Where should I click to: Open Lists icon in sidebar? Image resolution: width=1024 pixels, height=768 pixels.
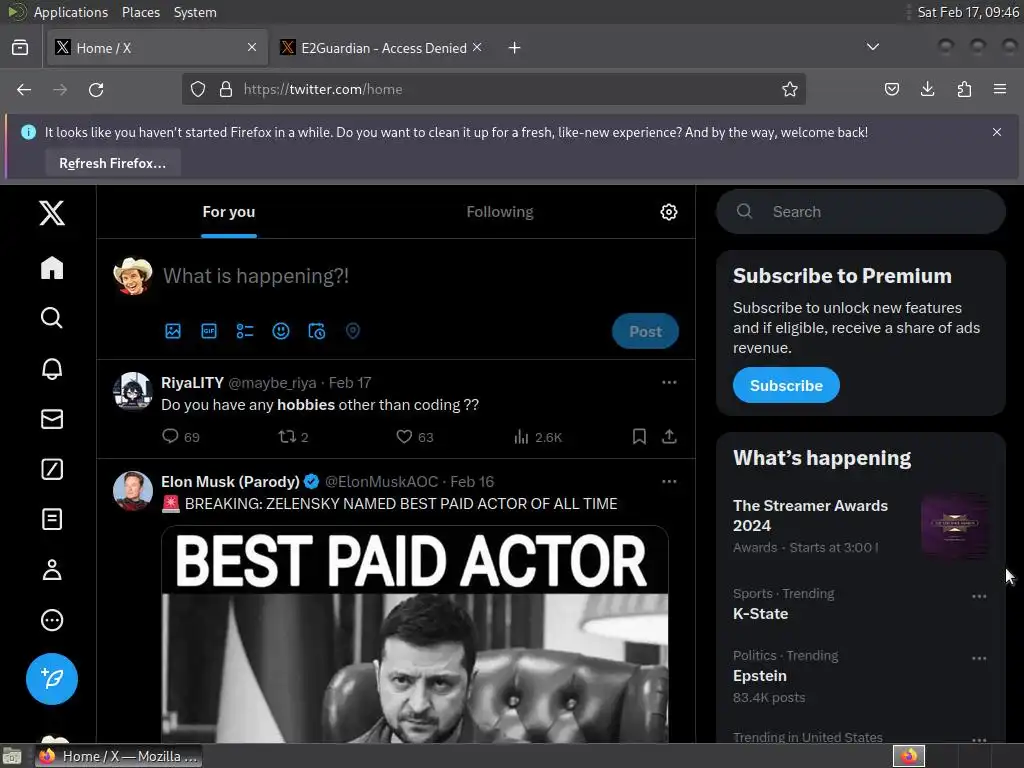click(x=52, y=519)
